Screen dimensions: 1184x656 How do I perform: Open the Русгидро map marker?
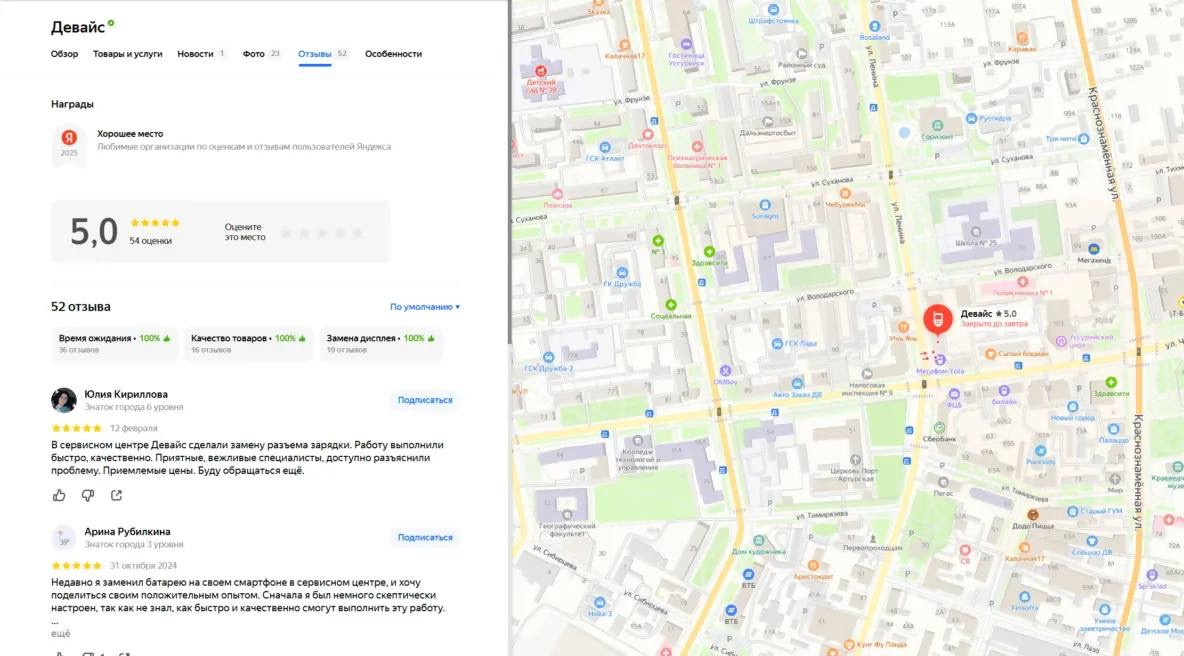tap(971, 119)
